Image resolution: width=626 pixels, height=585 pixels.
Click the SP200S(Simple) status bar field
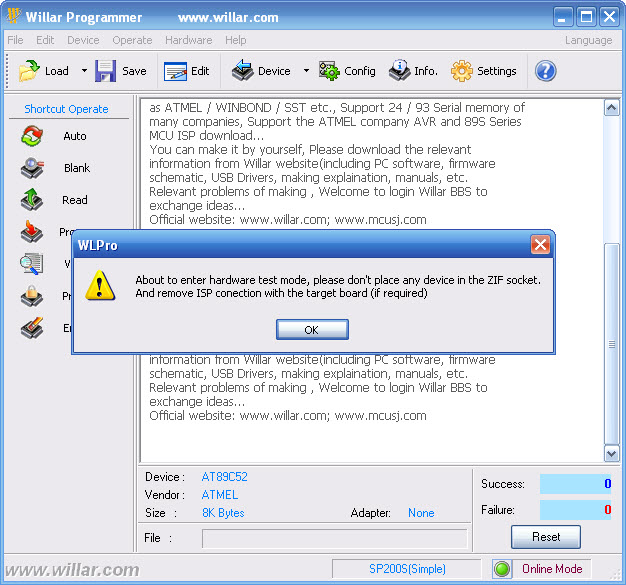tap(407, 569)
